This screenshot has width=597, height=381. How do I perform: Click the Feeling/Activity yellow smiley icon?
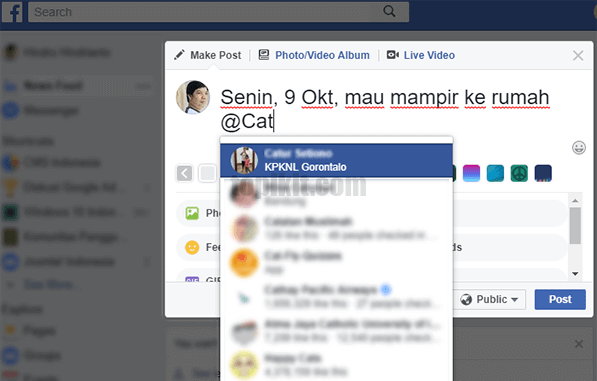click(192, 247)
